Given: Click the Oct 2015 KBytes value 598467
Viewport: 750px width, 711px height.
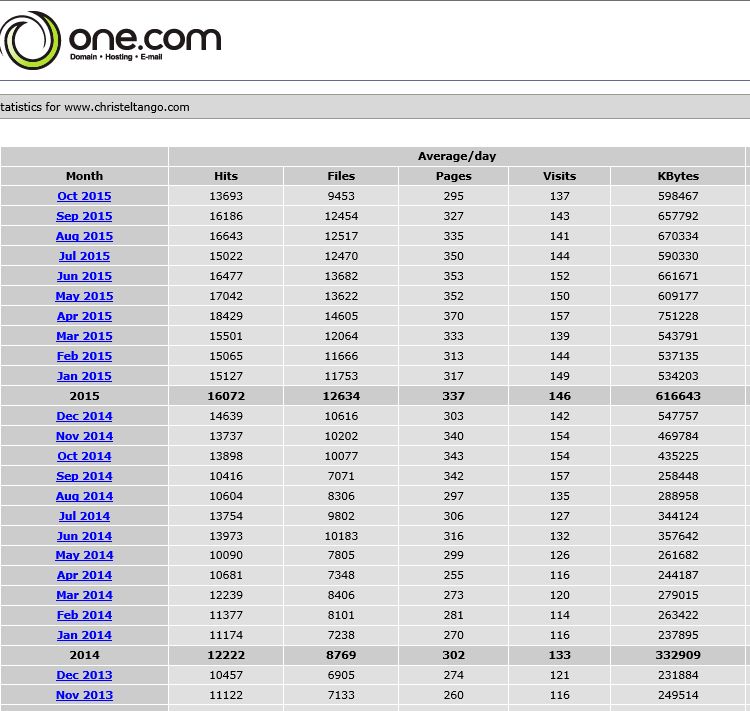Looking at the screenshot, I should (678, 196).
